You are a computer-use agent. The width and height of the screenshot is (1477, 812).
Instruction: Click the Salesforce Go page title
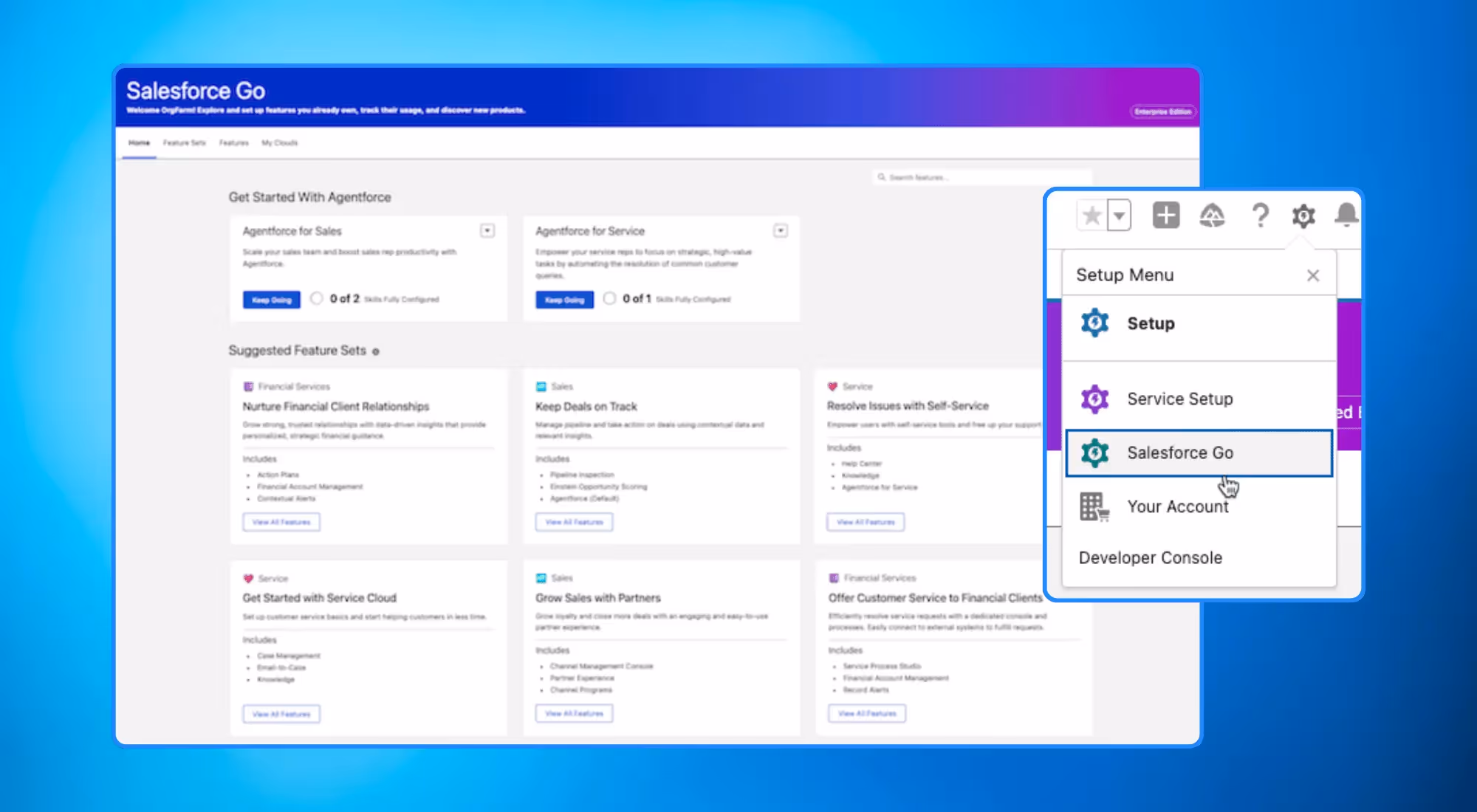[196, 91]
